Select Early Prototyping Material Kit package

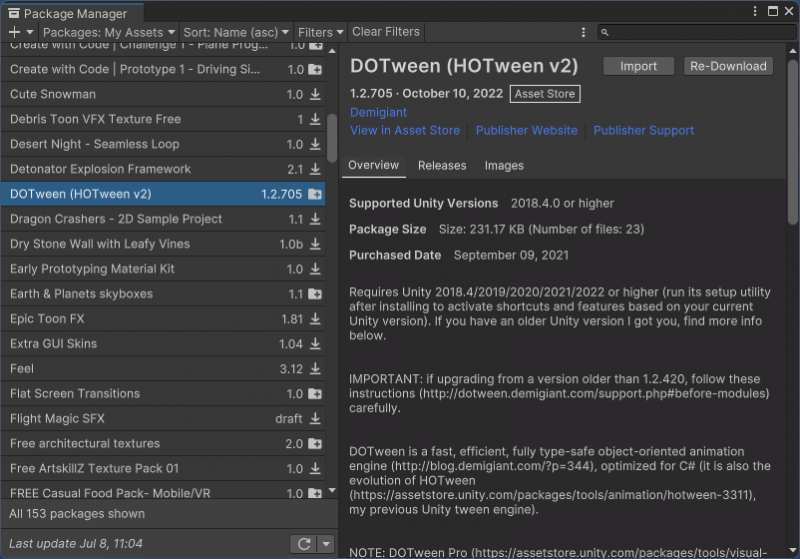point(163,269)
